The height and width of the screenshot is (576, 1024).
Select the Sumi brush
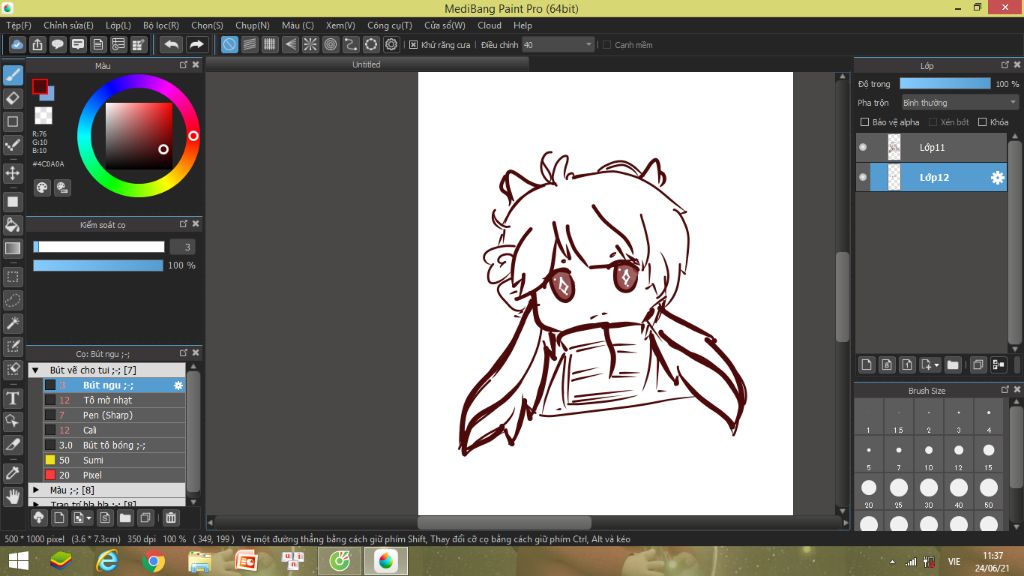pos(114,460)
